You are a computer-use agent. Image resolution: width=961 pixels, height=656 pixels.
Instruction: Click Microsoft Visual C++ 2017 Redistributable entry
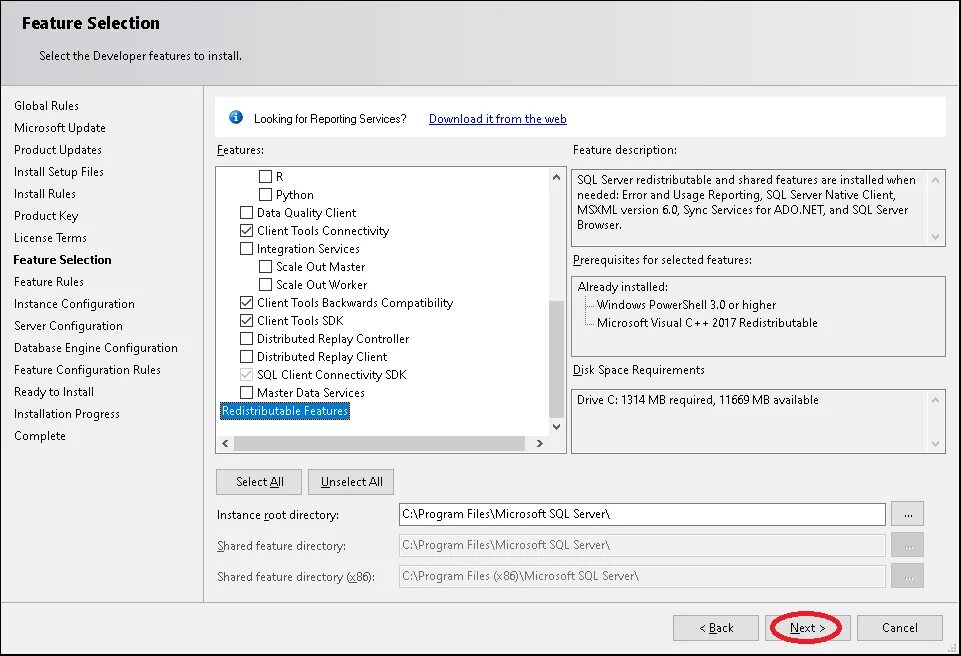(707, 322)
